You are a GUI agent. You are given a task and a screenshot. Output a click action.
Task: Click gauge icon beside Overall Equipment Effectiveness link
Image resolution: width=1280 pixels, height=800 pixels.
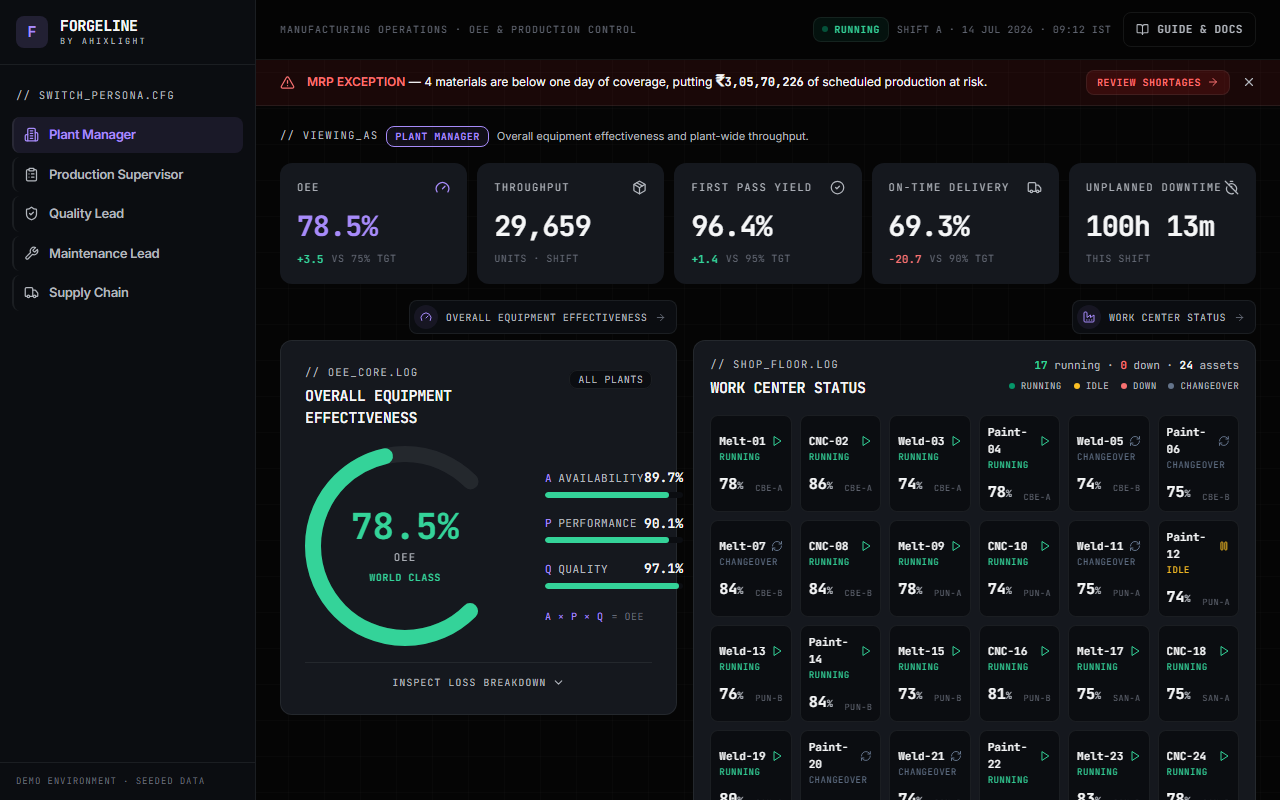(x=426, y=317)
